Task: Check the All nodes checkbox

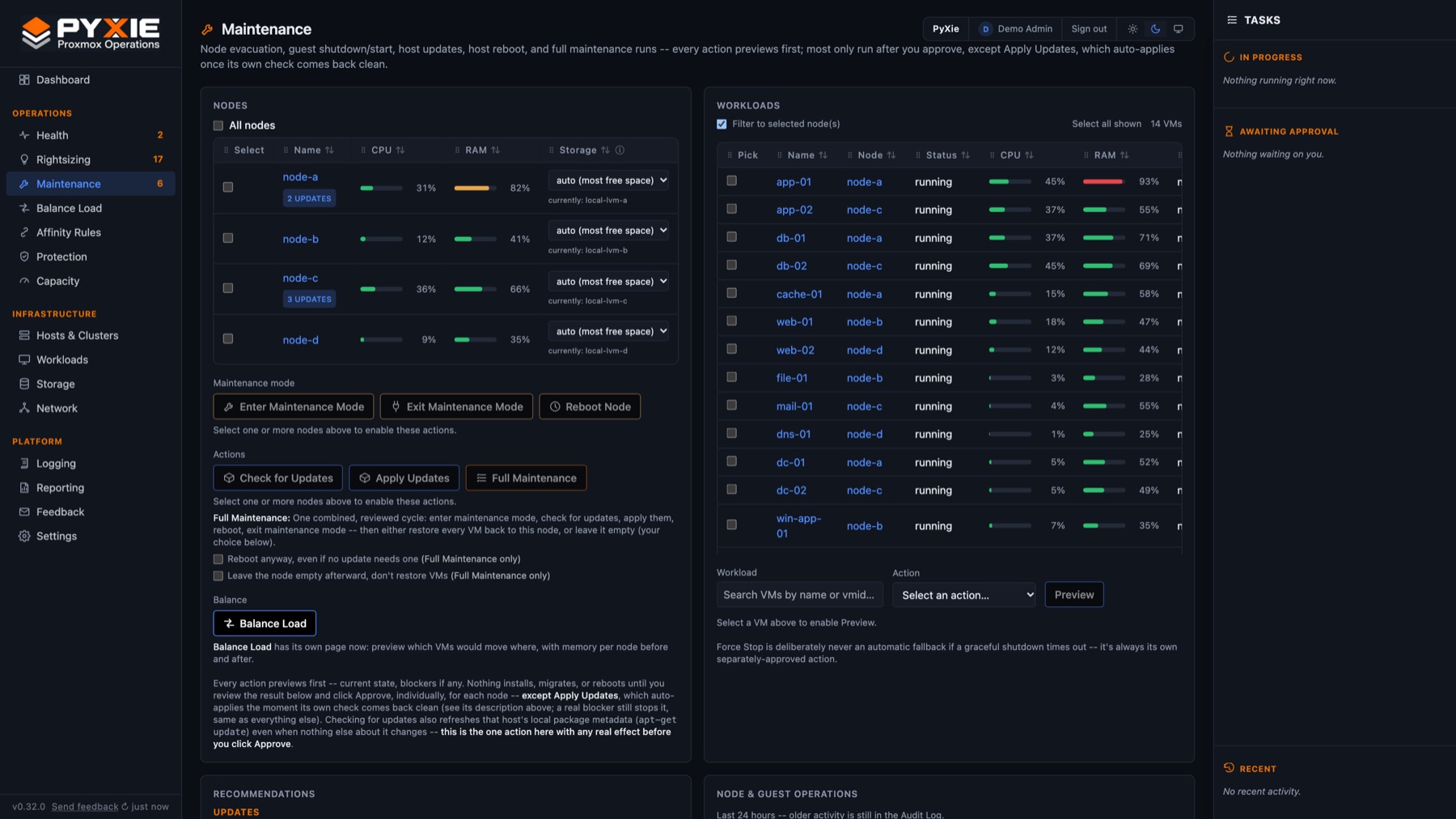Action: pyautogui.click(x=218, y=125)
